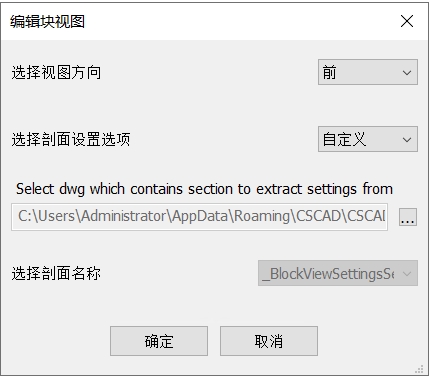This screenshot has width=429, height=376.
Task: Click the arrow of the section name combo
Action: point(407,274)
